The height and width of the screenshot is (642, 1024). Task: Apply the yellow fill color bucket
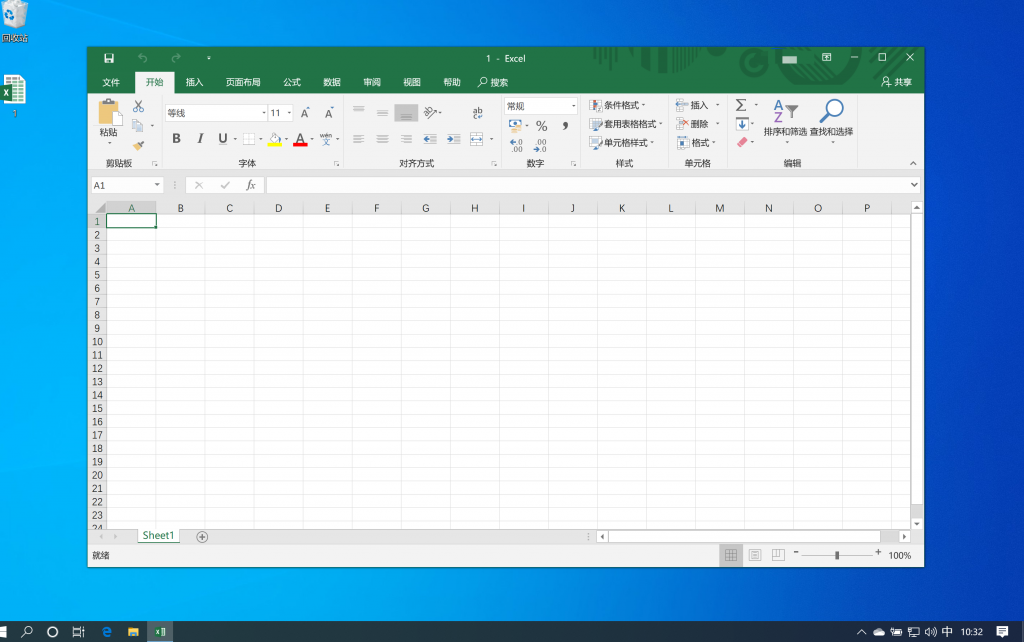click(x=275, y=139)
